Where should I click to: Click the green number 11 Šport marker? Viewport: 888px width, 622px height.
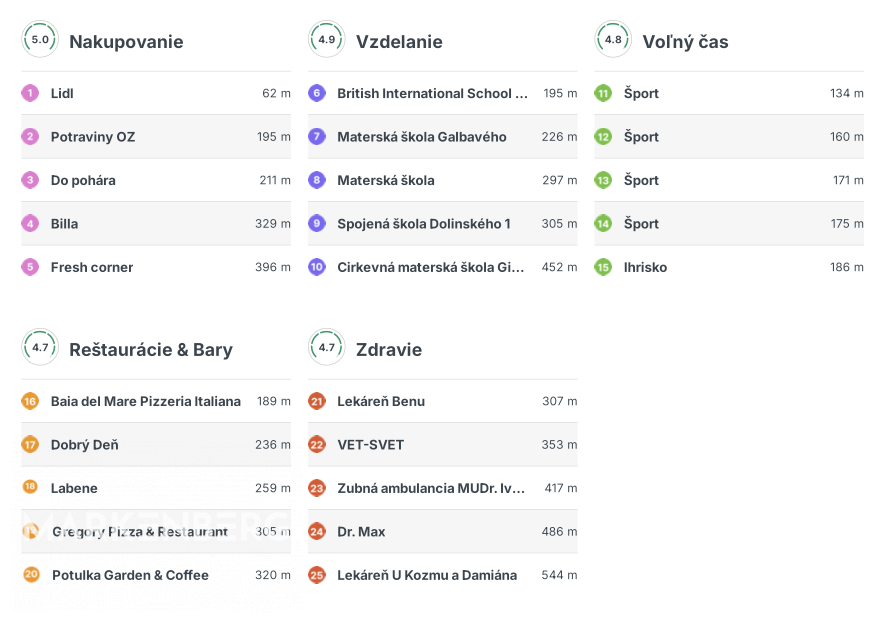click(x=603, y=93)
